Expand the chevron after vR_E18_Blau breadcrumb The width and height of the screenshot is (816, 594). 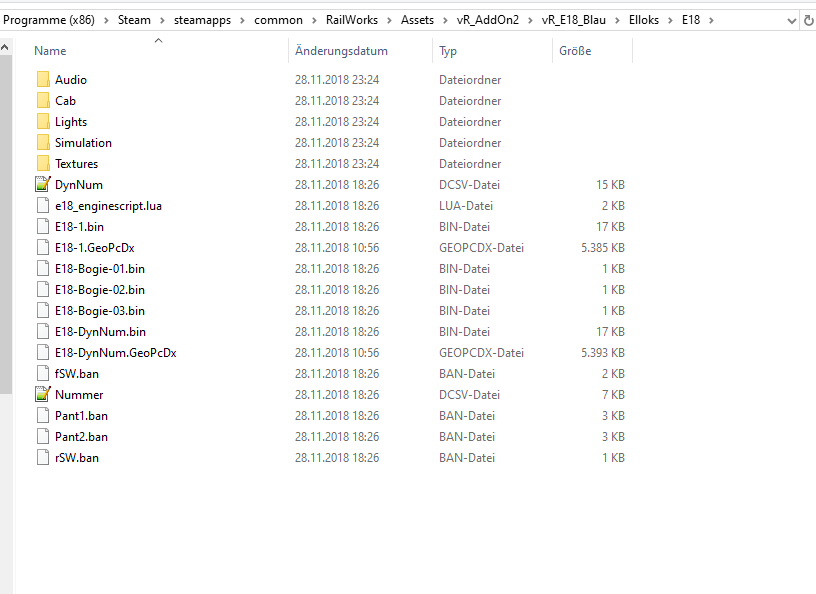pos(617,20)
